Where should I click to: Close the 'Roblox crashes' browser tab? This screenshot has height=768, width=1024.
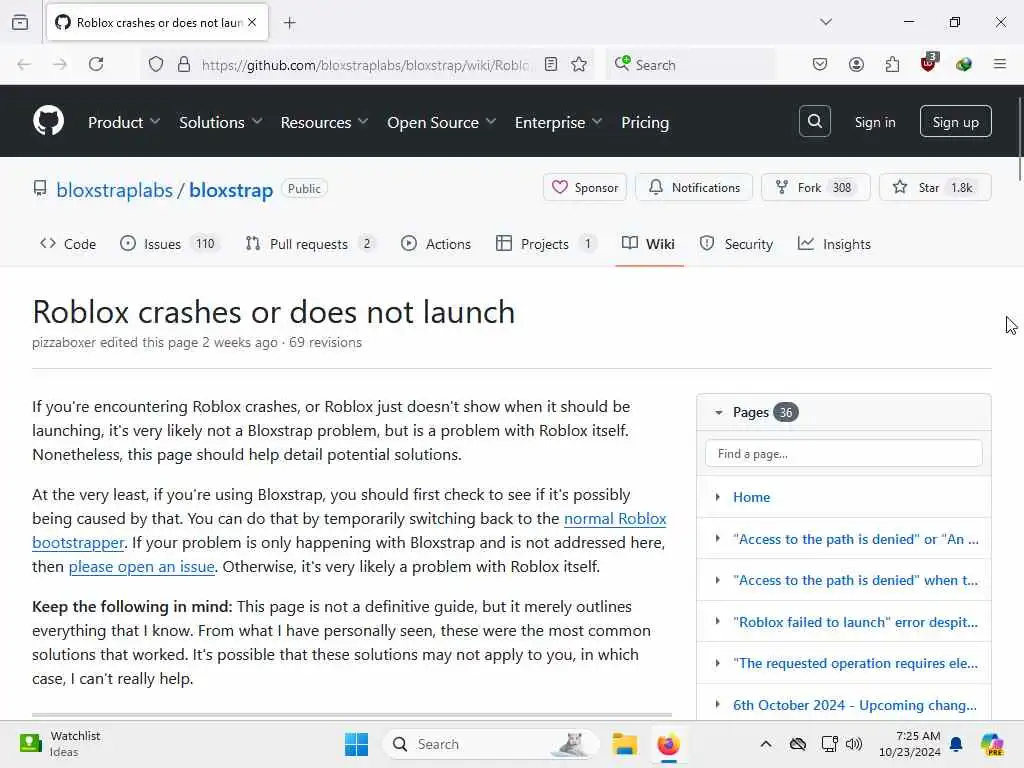click(x=252, y=22)
